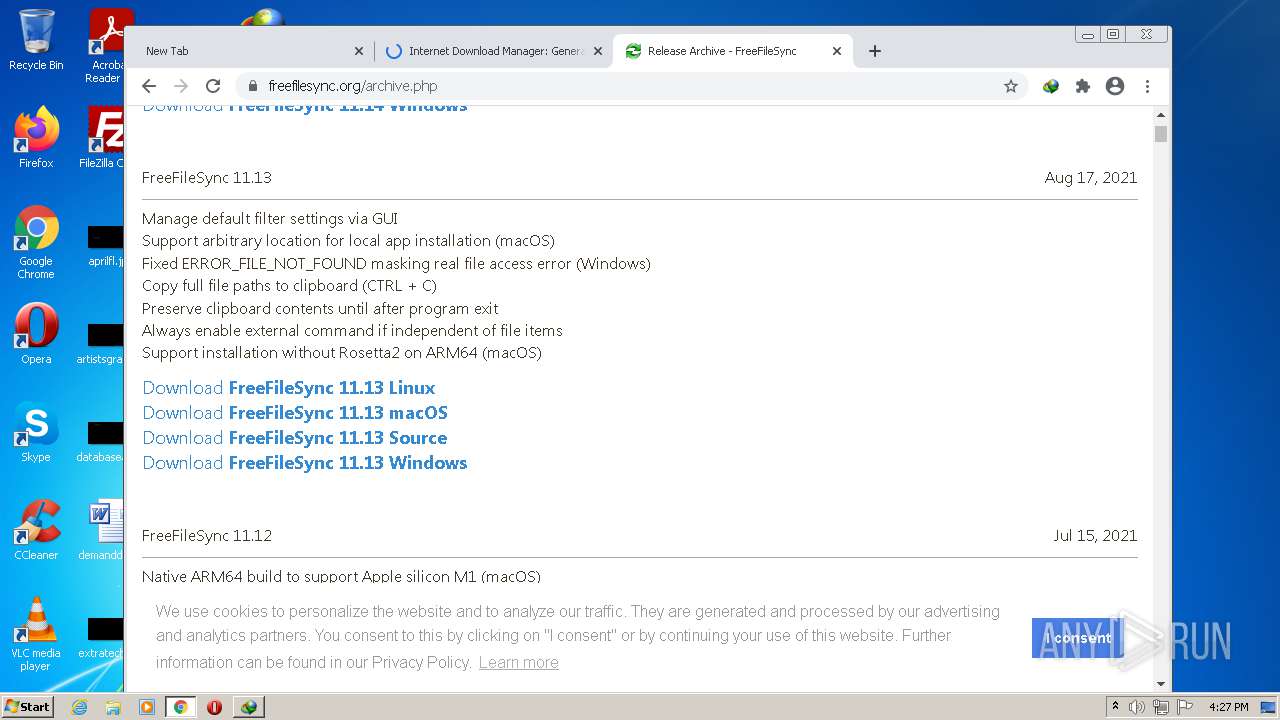The height and width of the screenshot is (720, 1280).
Task: Open Internet Download Manager taskbar icon
Action: (248, 707)
